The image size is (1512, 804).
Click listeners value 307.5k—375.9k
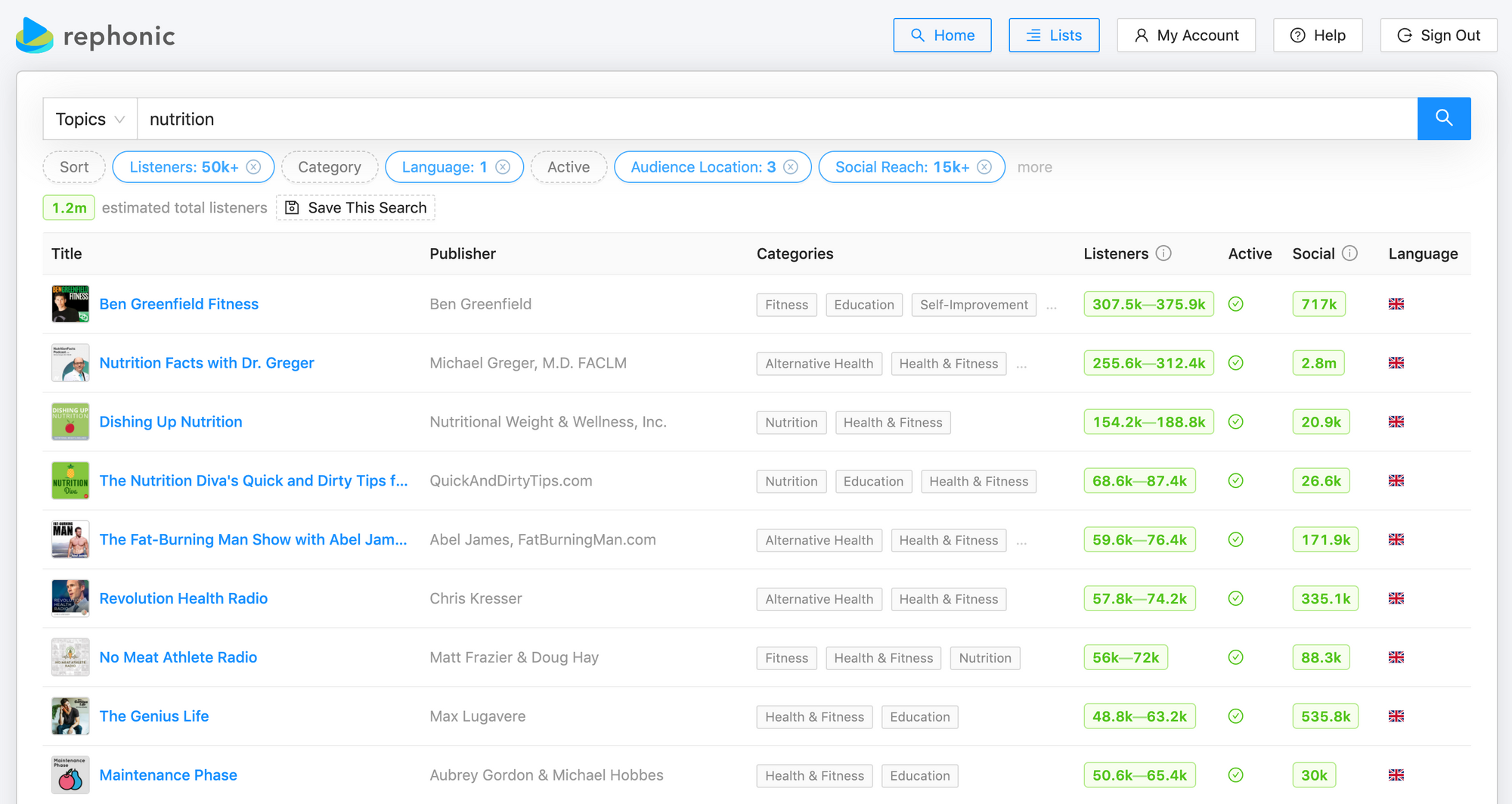tap(1149, 304)
